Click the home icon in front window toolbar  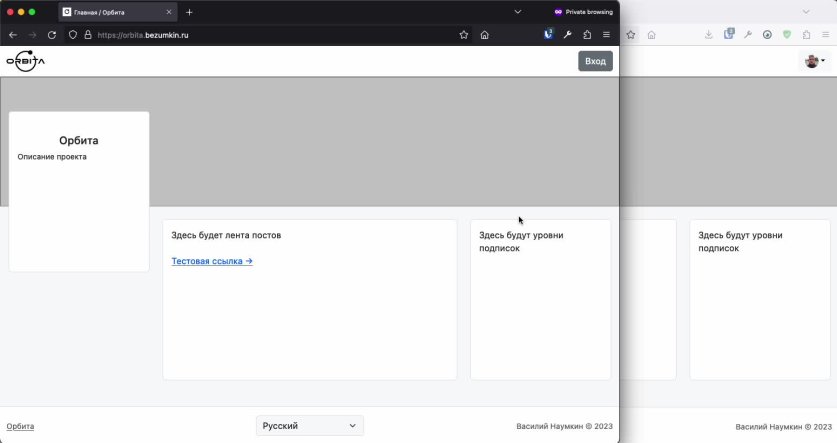pos(485,35)
